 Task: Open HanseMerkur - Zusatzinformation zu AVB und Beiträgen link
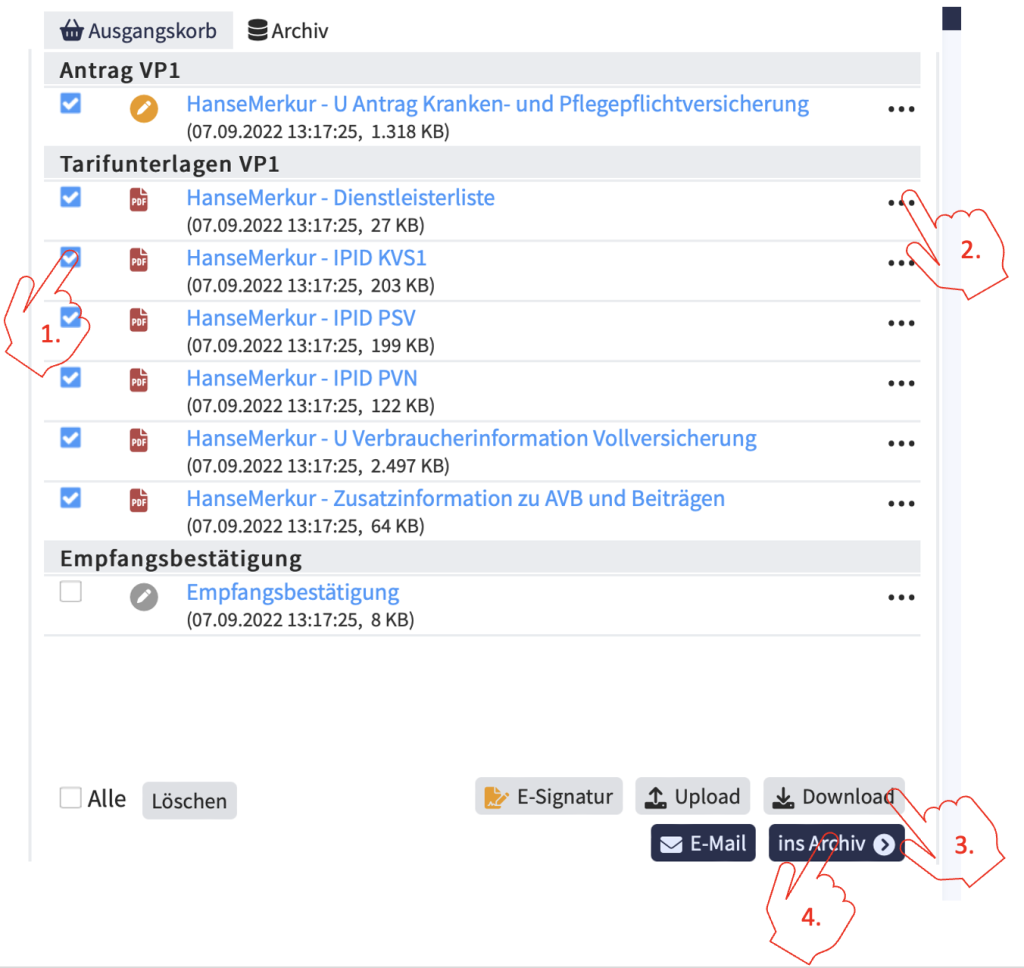[456, 498]
